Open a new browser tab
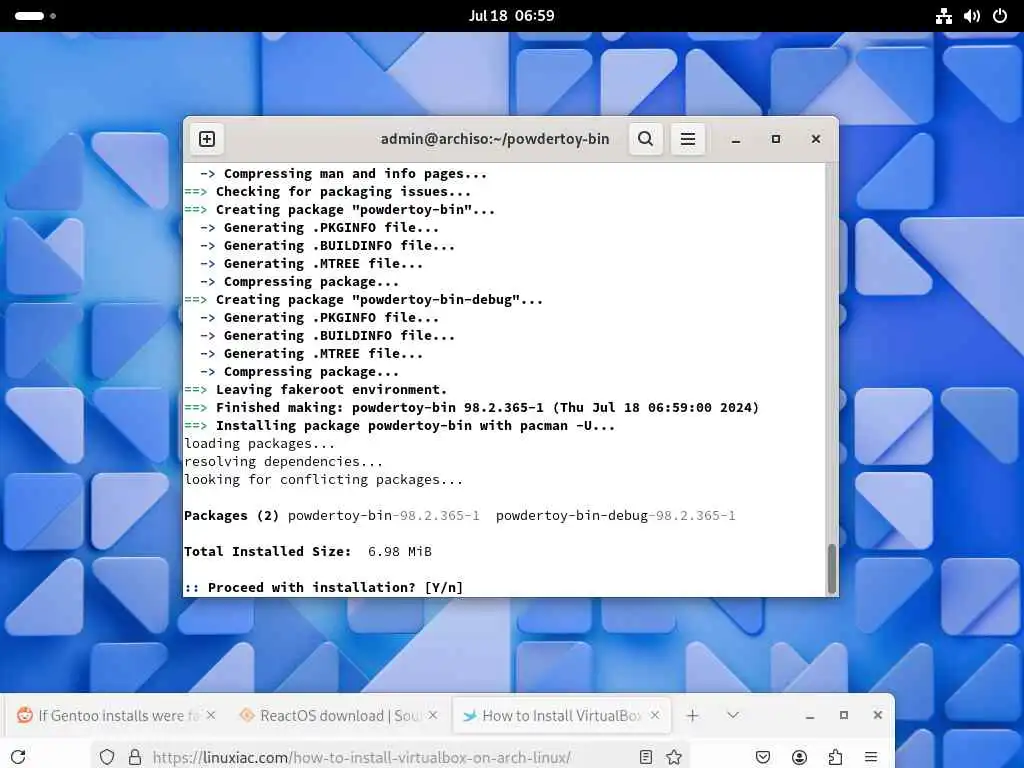 tap(692, 716)
